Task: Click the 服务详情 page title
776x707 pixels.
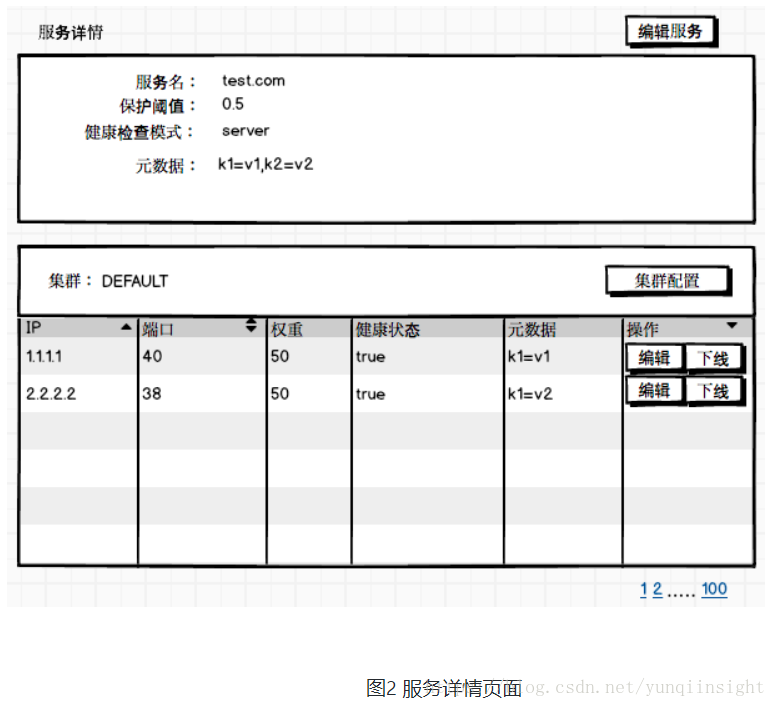Action: pyautogui.click(x=71, y=33)
